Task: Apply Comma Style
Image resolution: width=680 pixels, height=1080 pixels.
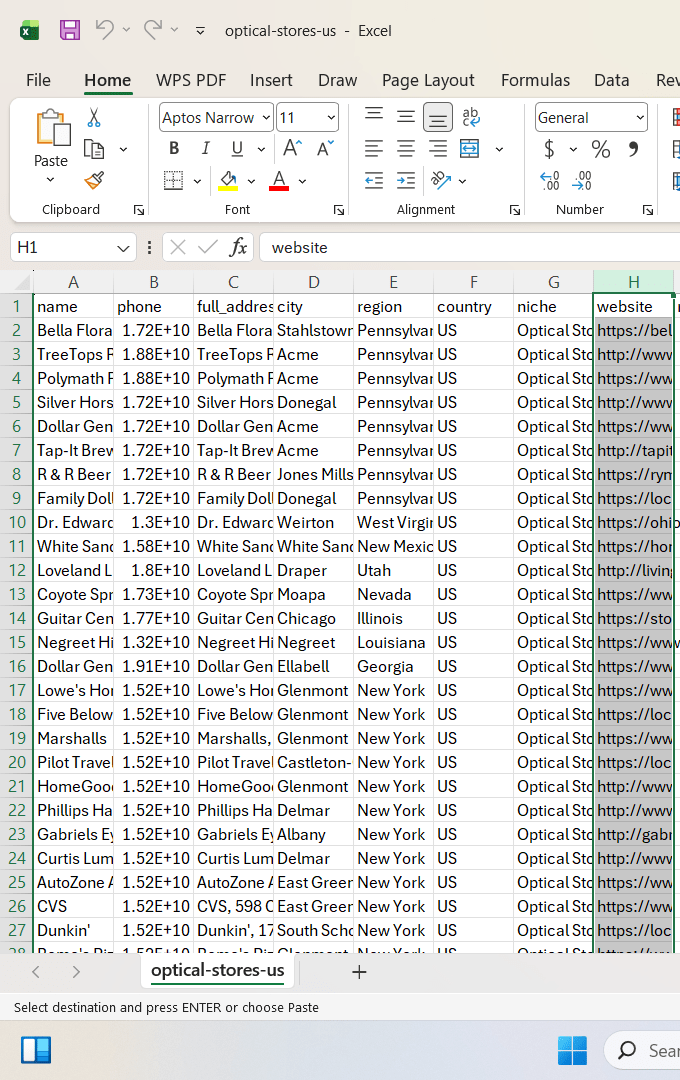Action: 633,149
